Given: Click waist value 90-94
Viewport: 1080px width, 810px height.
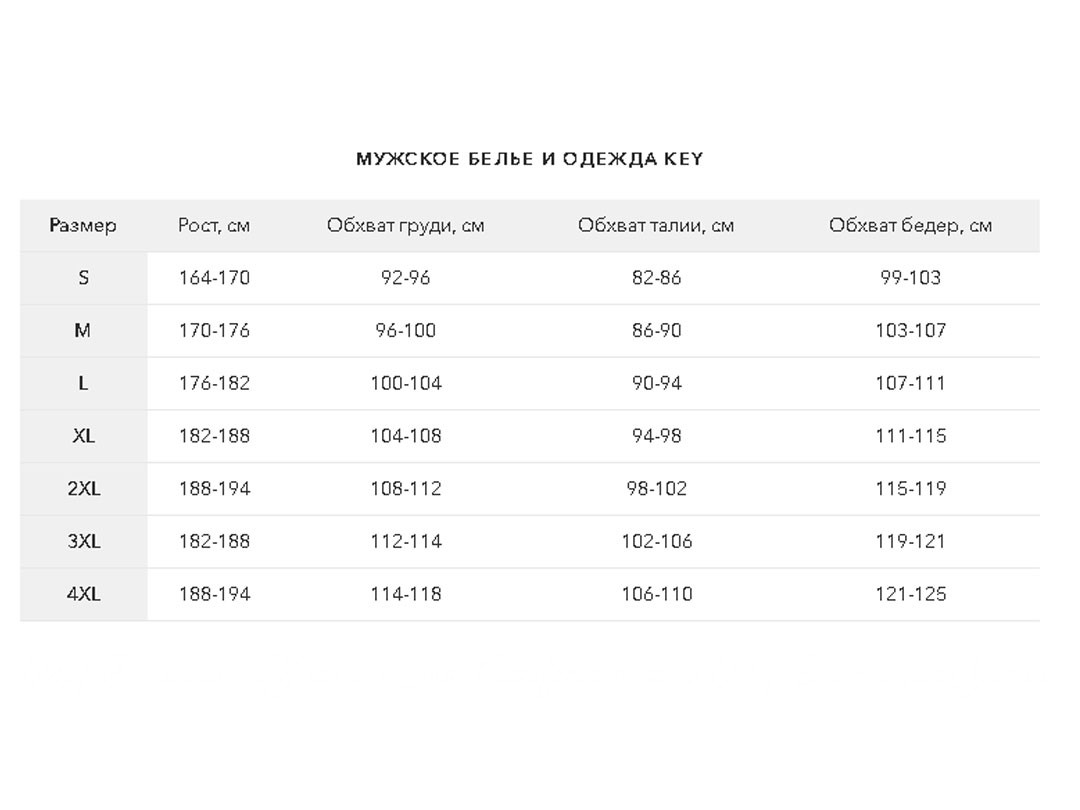Looking at the screenshot, I should pos(656,383).
